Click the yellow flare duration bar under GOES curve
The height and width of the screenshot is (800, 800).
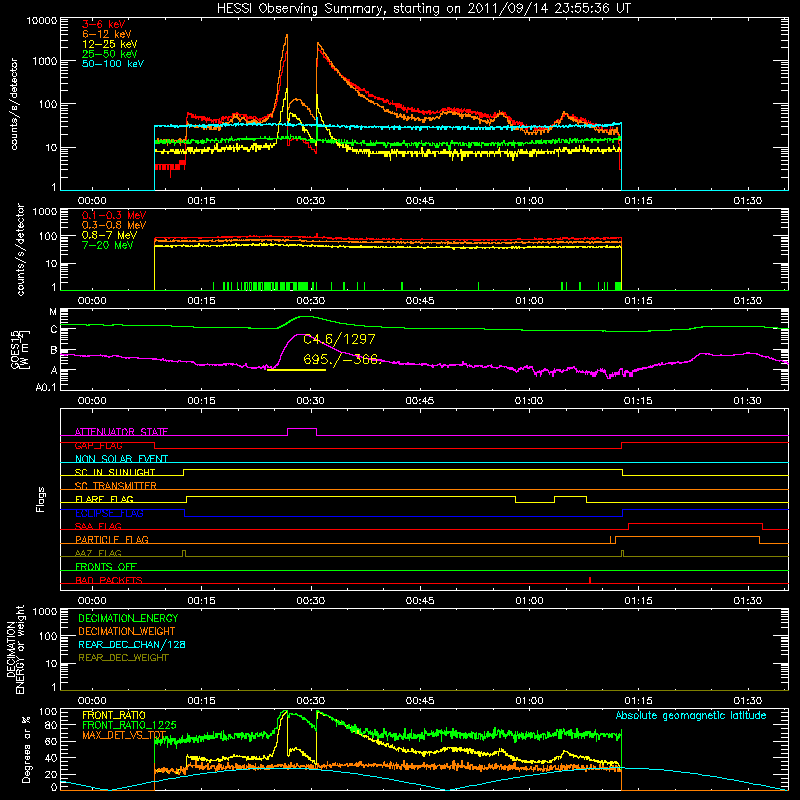(296, 370)
